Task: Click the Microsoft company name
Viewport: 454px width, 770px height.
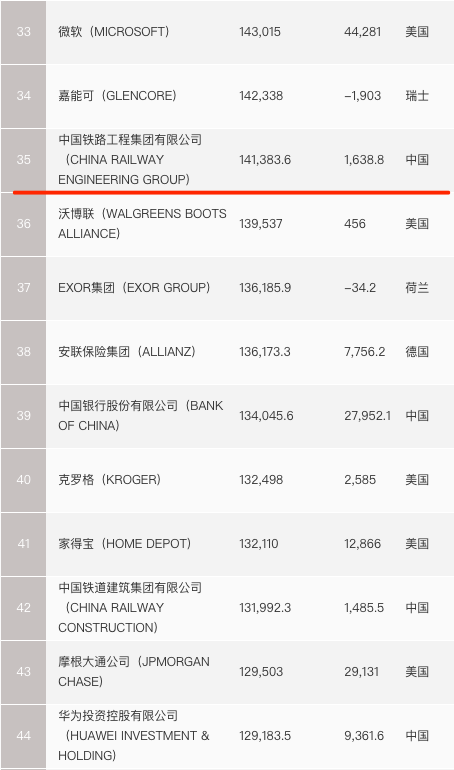Action: (114, 32)
